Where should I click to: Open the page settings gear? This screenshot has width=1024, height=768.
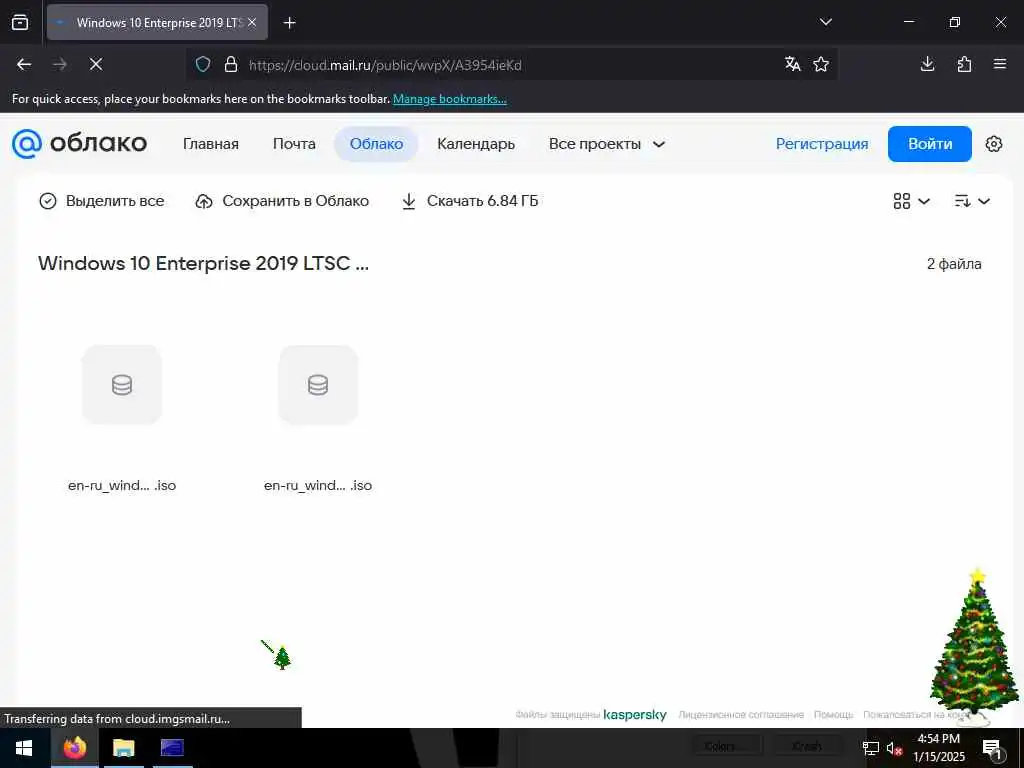tap(993, 144)
